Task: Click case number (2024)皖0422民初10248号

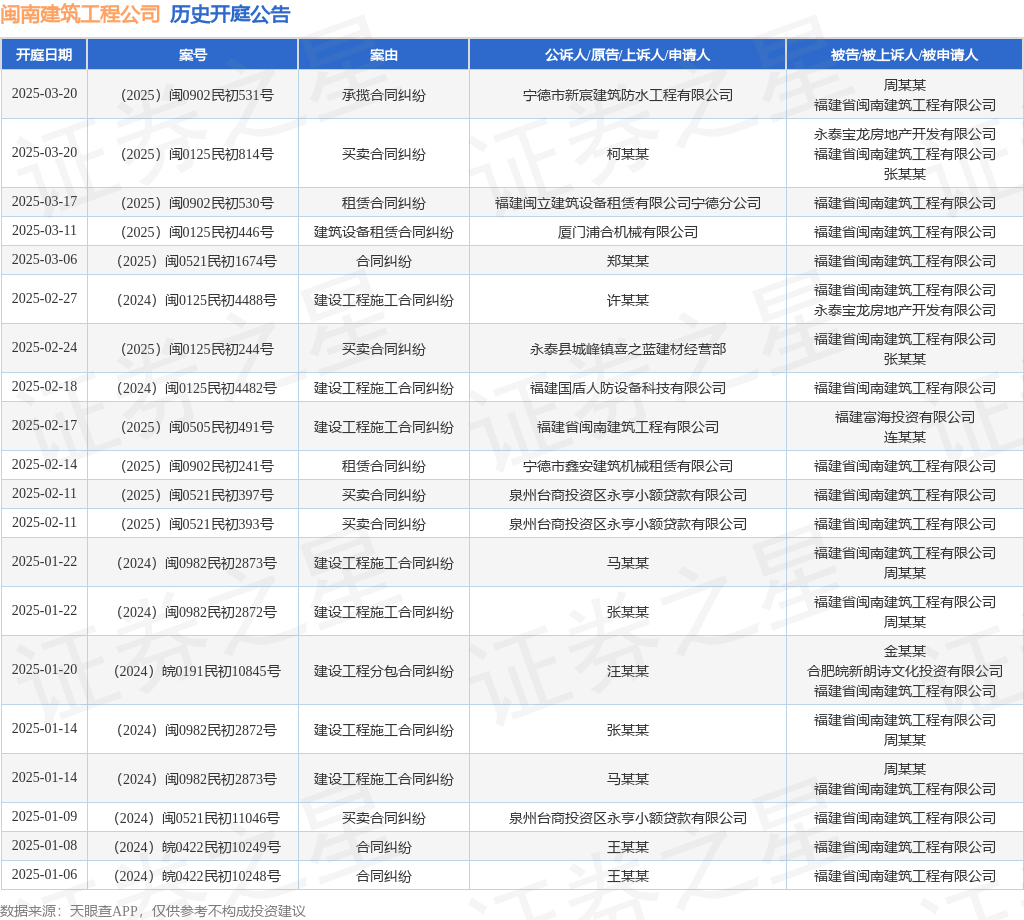Action: pos(197,876)
